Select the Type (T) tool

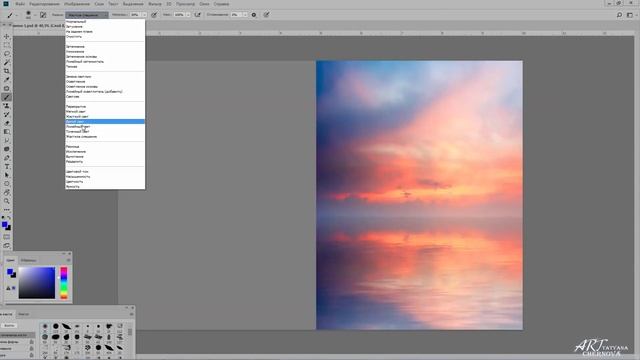tap(7, 167)
